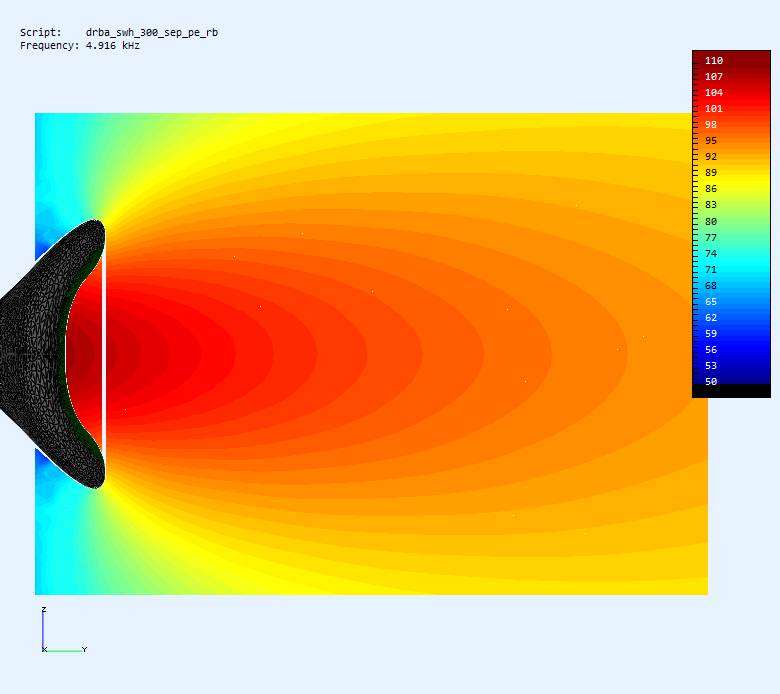Click the 74 value on the color legend
The image size is (780, 694).
point(711,253)
